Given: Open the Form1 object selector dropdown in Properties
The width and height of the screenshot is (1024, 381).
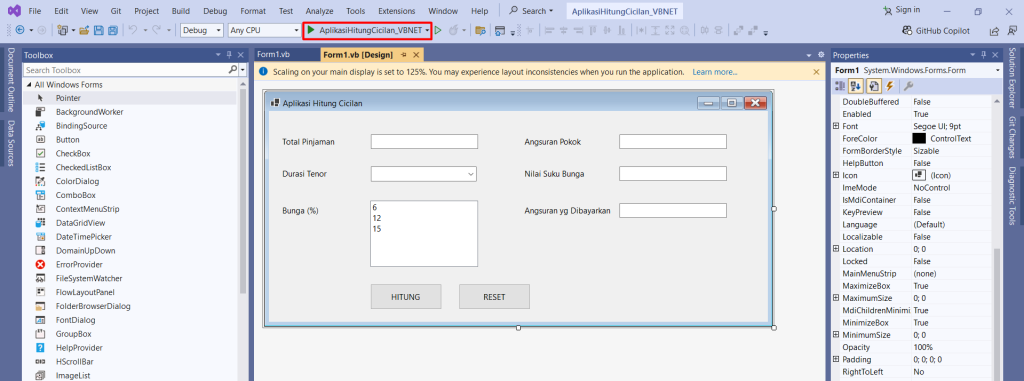Looking at the screenshot, I should 997,70.
